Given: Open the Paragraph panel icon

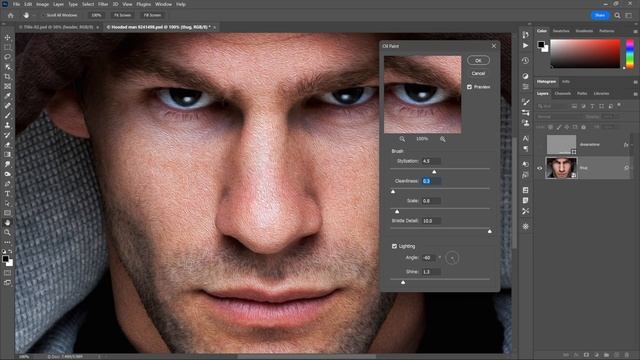Looking at the screenshot, I should coord(525,149).
